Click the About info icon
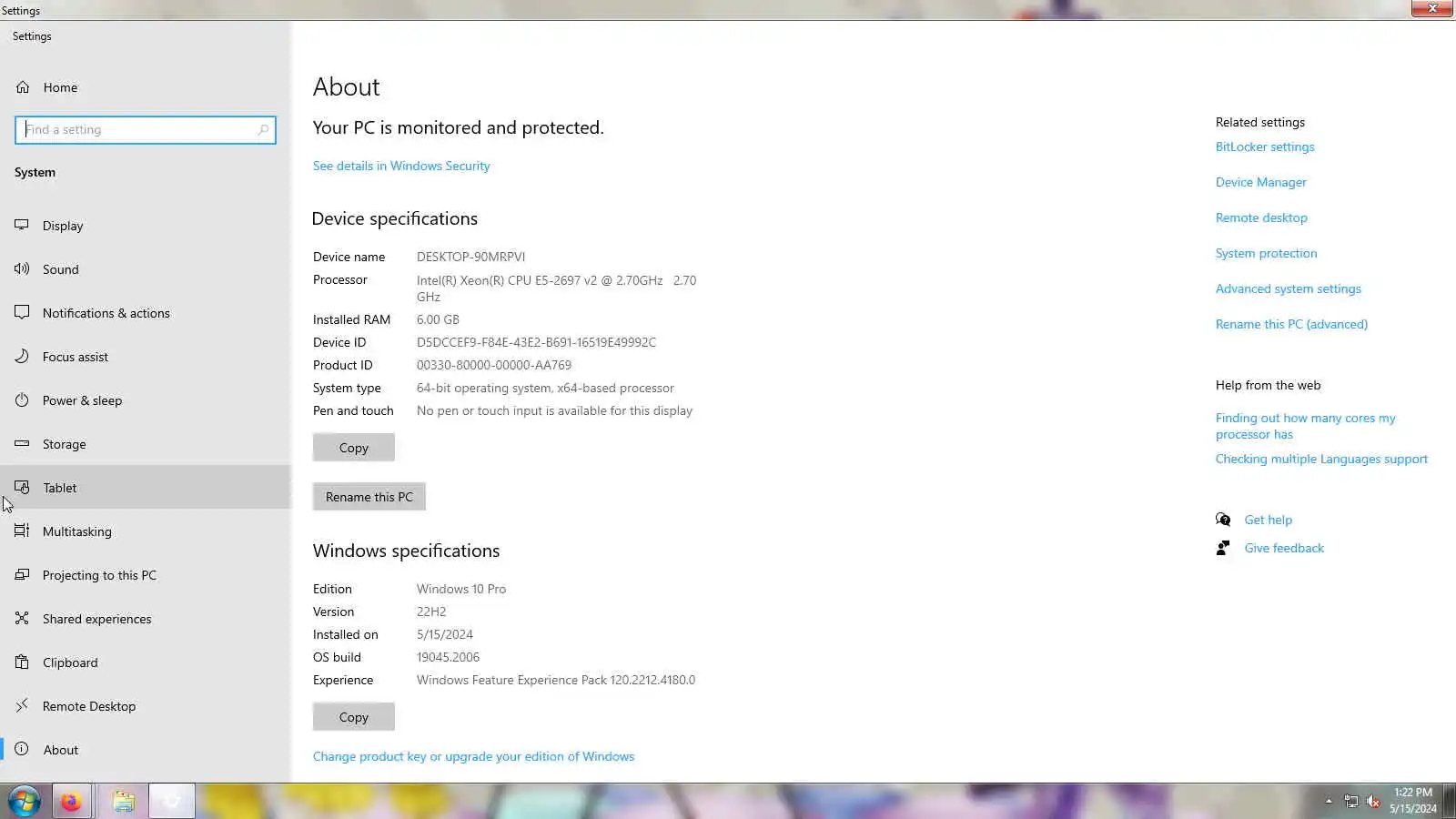Image resolution: width=1456 pixels, height=819 pixels. [x=22, y=749]
